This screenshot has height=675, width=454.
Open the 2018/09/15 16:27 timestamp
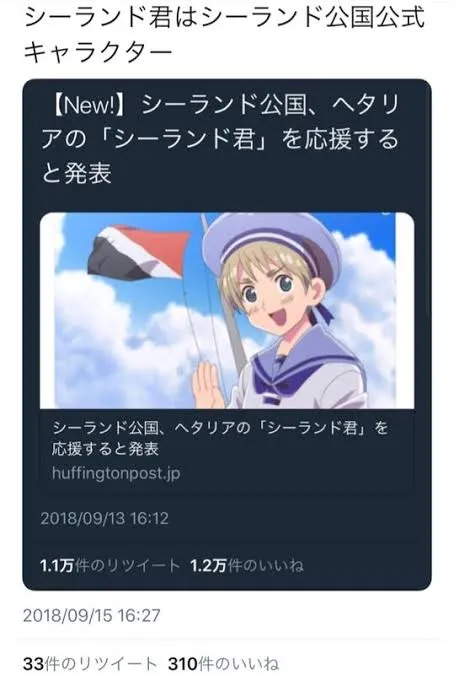pos(92,615)
